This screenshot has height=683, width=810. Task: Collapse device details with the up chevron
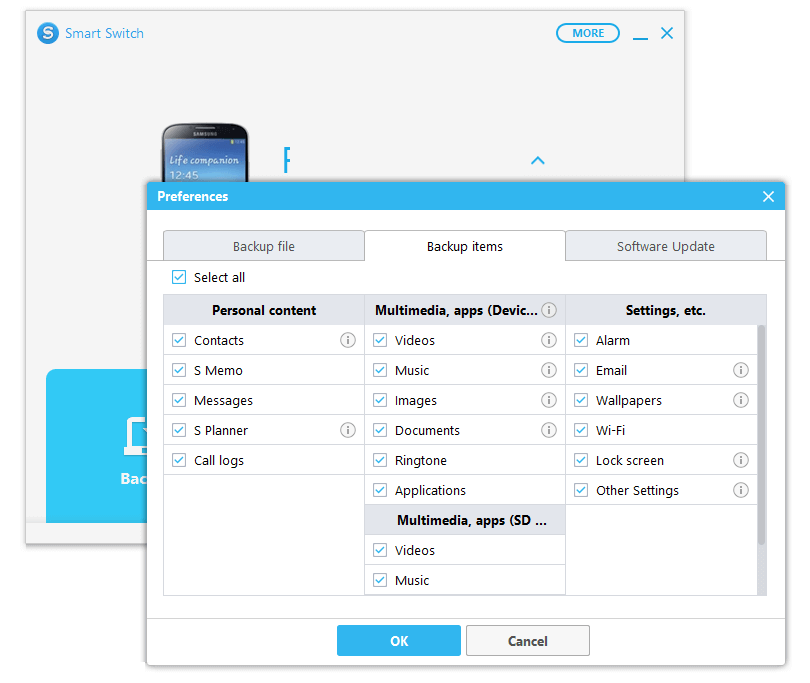[x=538, y=160]
